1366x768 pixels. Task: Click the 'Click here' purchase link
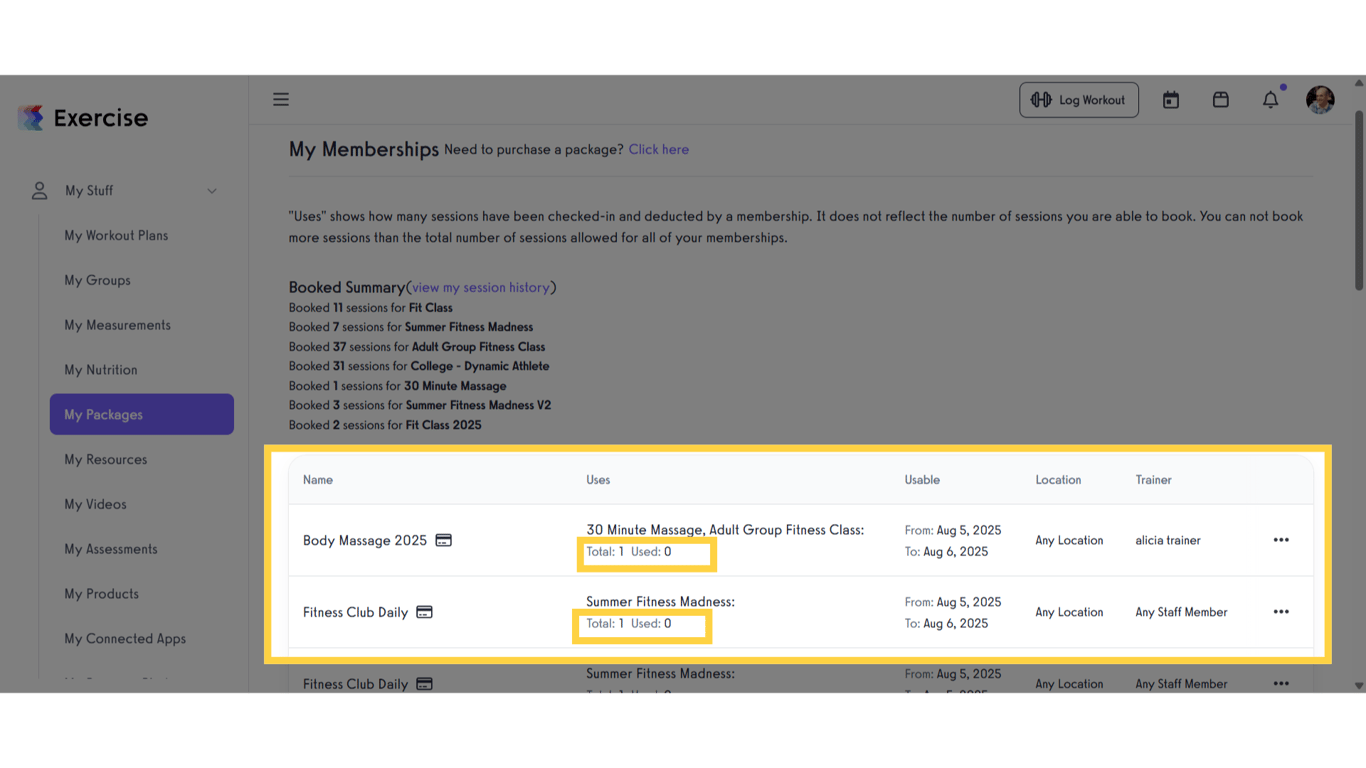658,149
